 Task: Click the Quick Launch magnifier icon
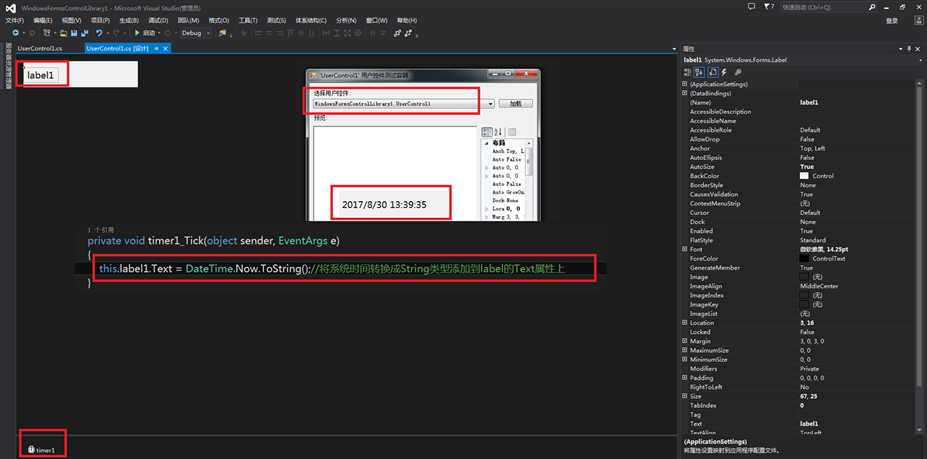872,7
